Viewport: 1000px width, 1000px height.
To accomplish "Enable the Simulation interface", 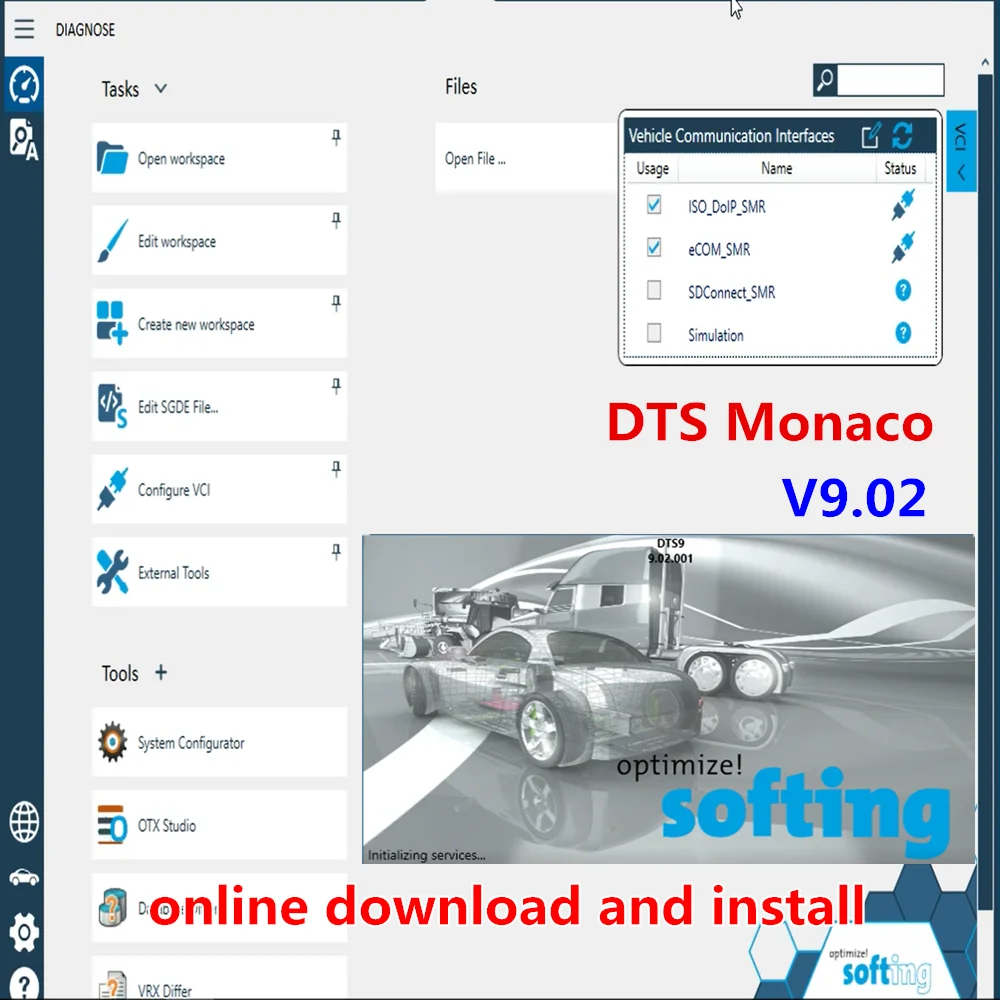I will [653, 332].
